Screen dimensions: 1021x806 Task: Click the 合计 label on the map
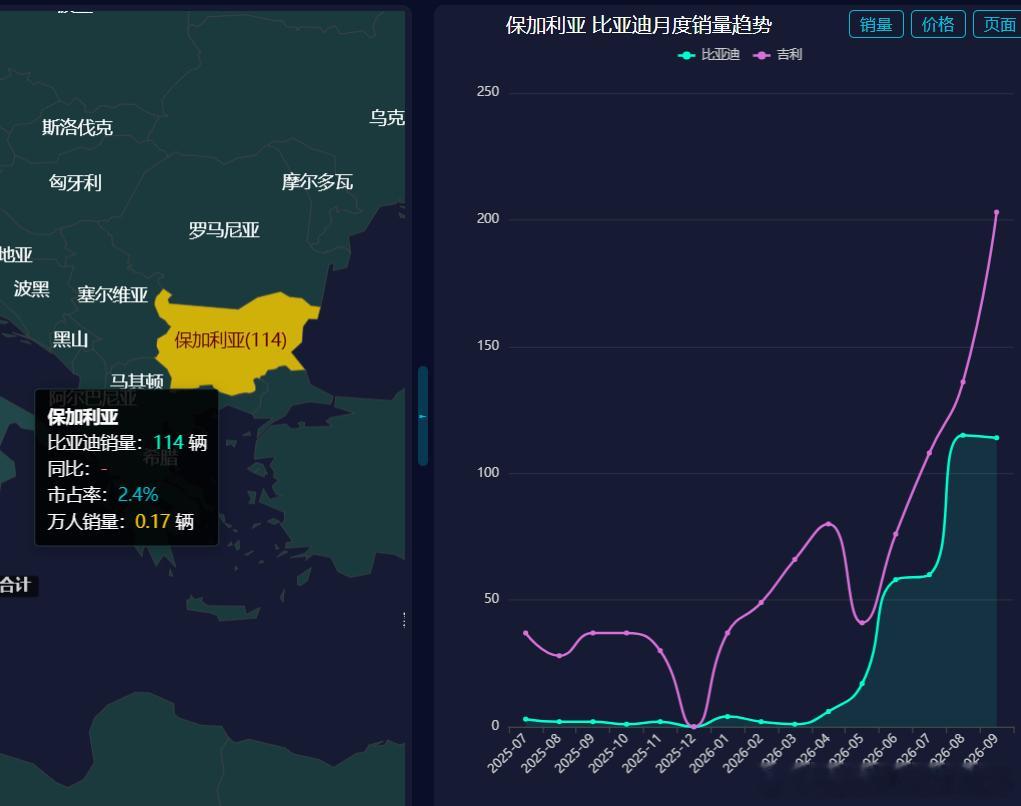click(15, 585)
